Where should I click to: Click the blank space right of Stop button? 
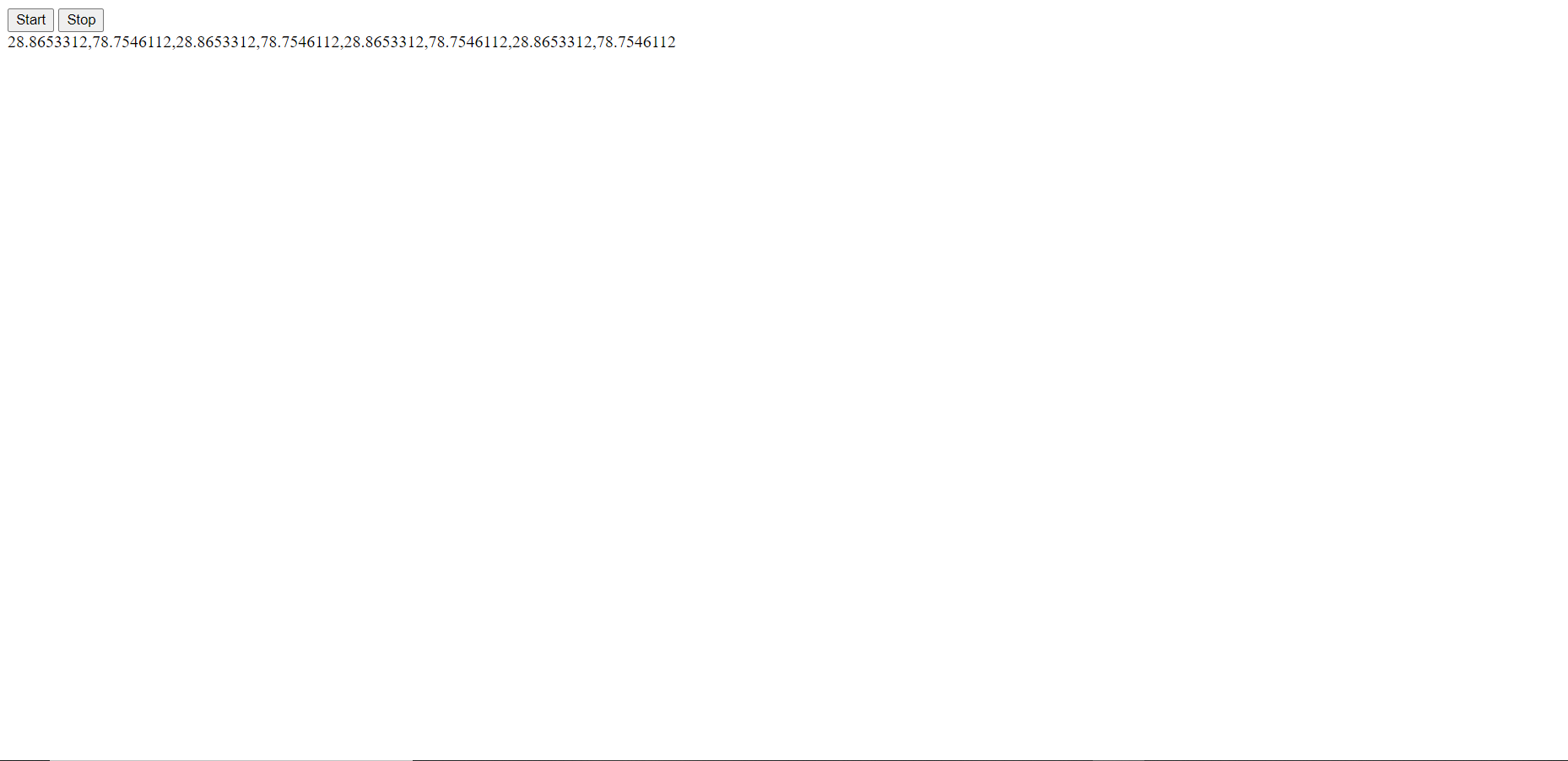[x=835, y=20]
